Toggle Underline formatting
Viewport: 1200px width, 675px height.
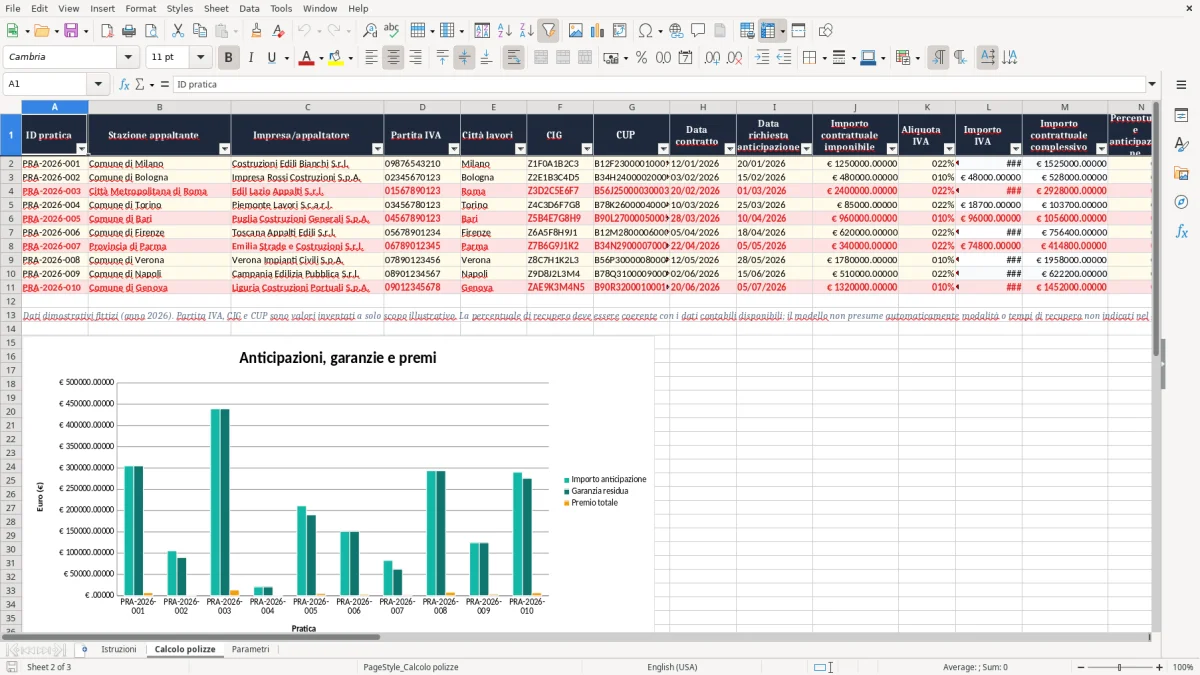point(272,58)
